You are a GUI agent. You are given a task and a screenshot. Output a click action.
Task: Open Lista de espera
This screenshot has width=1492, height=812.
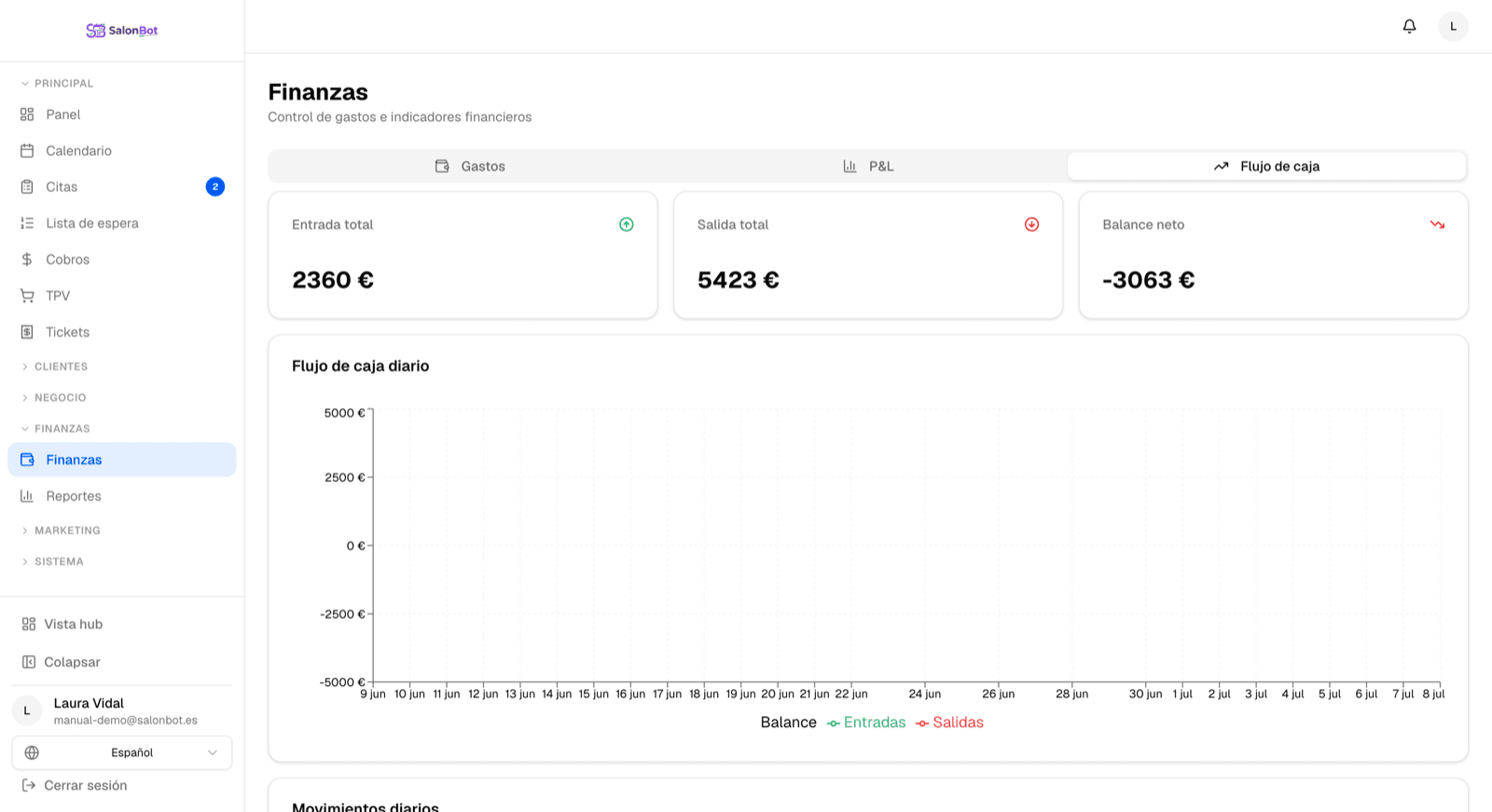[x=122, y=224]
